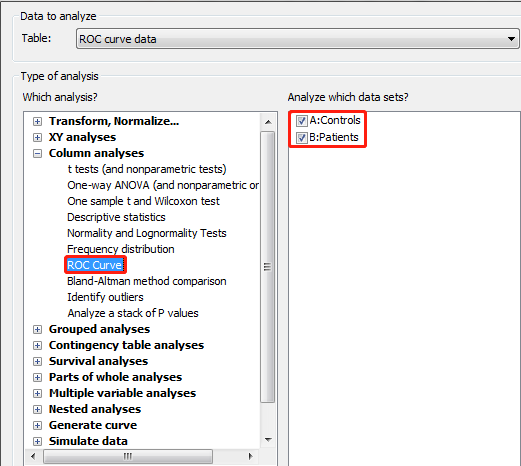Expand the Transform, Normalize group
Viewport: 521px width, 466px height.
pyautogui.click(x=37, y=121)
